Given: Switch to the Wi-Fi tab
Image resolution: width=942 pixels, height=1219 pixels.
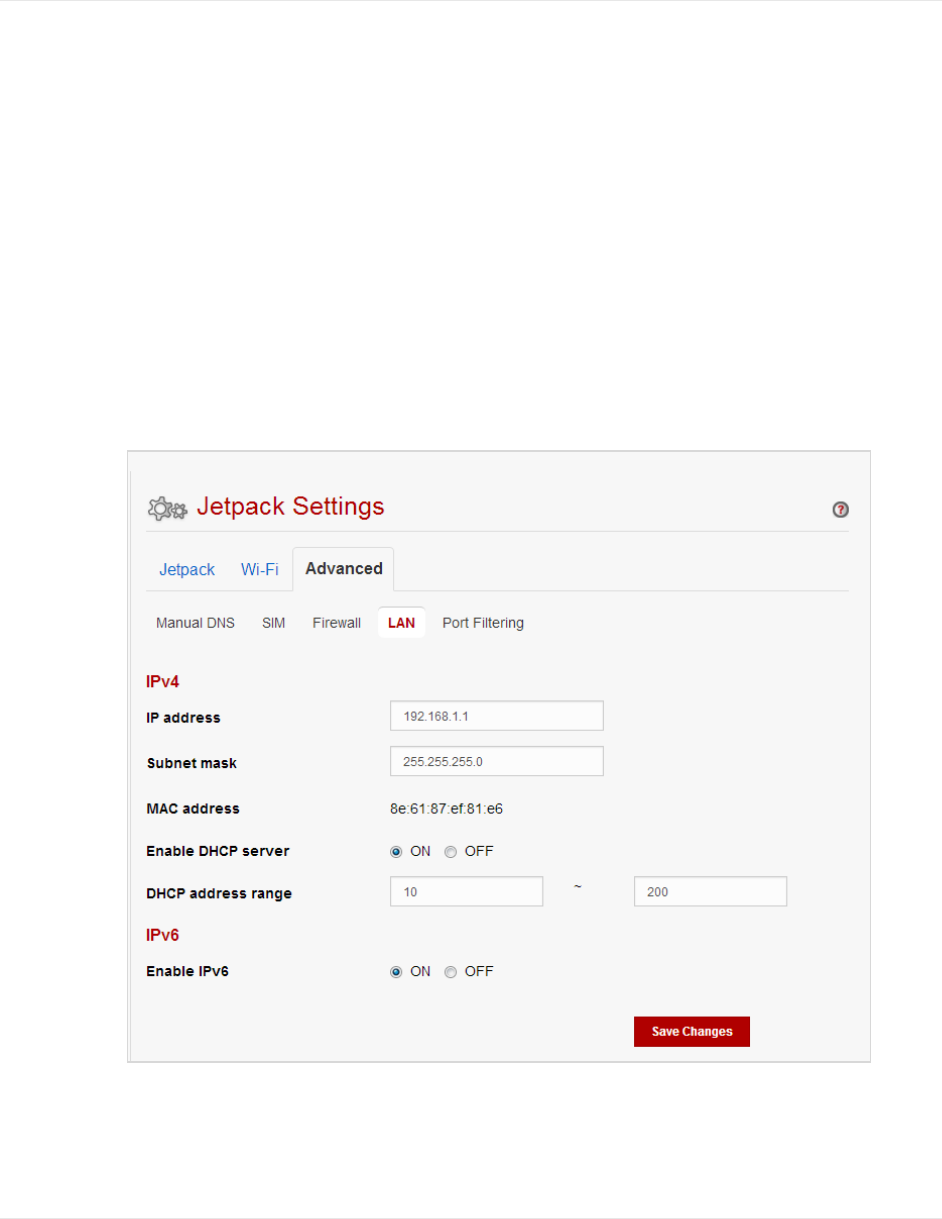Looking at the screenshot, I should coord(260,569).
